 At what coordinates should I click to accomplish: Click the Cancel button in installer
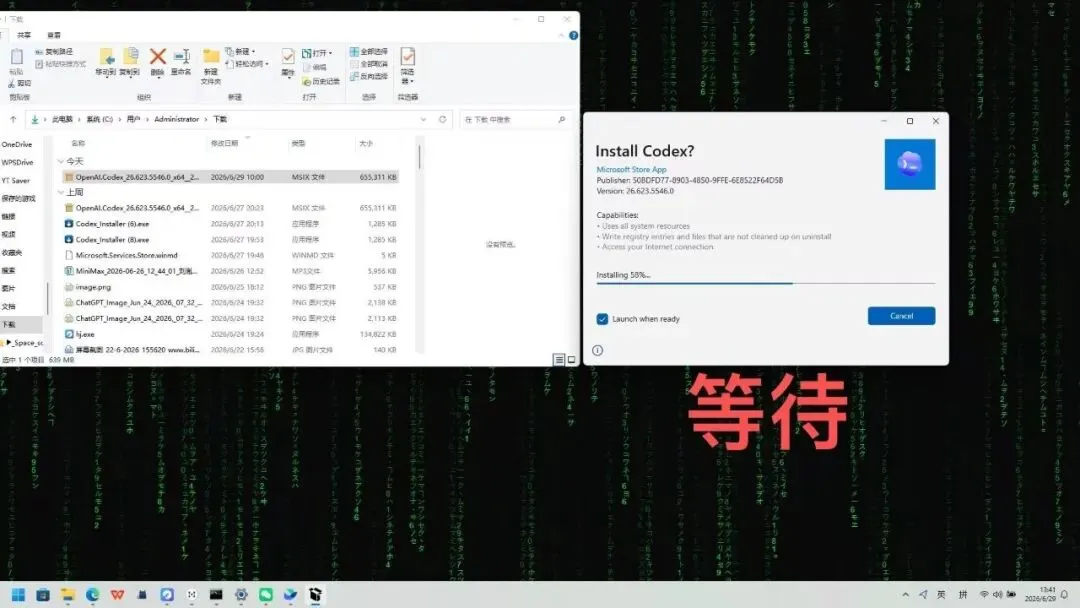(x=901, y=316)
